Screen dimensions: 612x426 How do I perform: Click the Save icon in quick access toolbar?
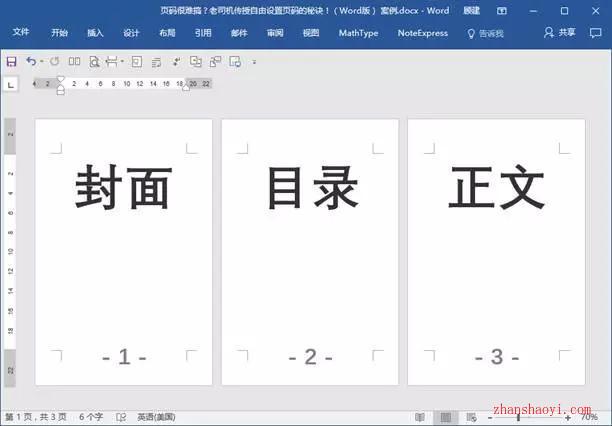pos(11,61)
